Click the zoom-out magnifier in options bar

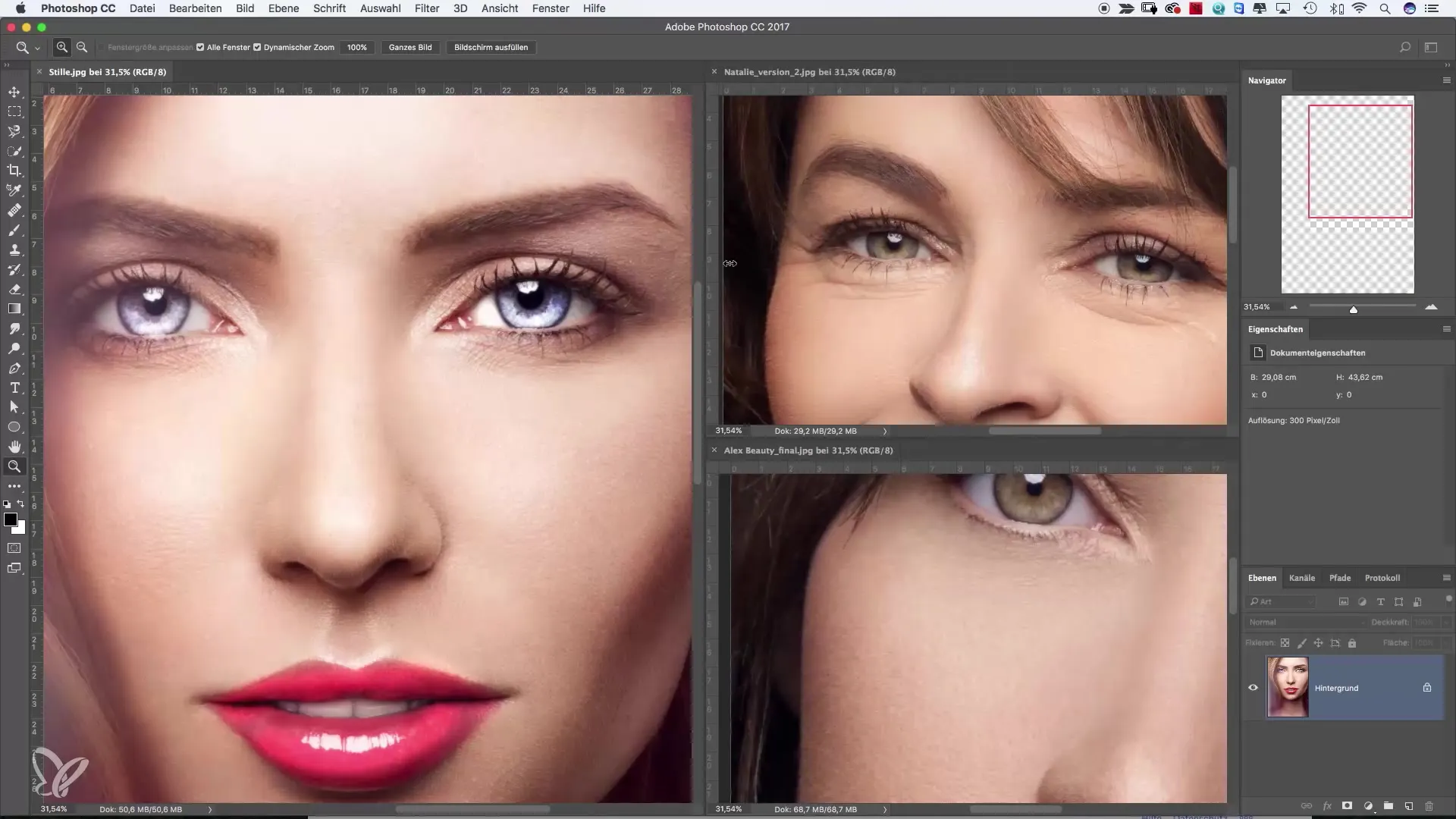pos(82,47)
